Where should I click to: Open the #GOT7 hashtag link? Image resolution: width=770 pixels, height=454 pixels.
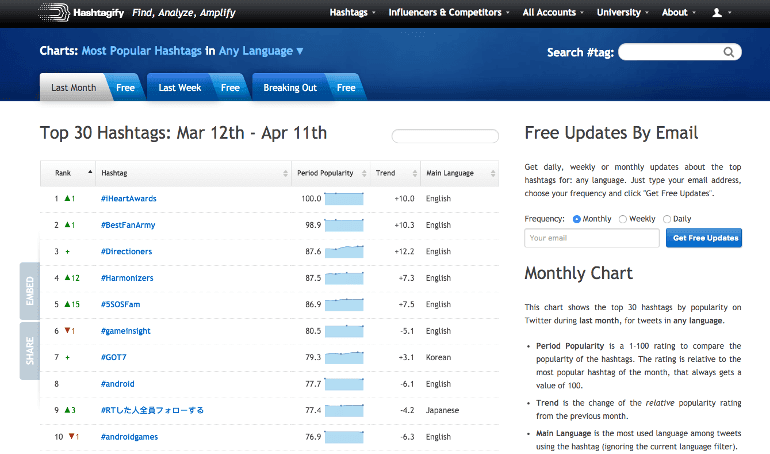coord(113,357)
